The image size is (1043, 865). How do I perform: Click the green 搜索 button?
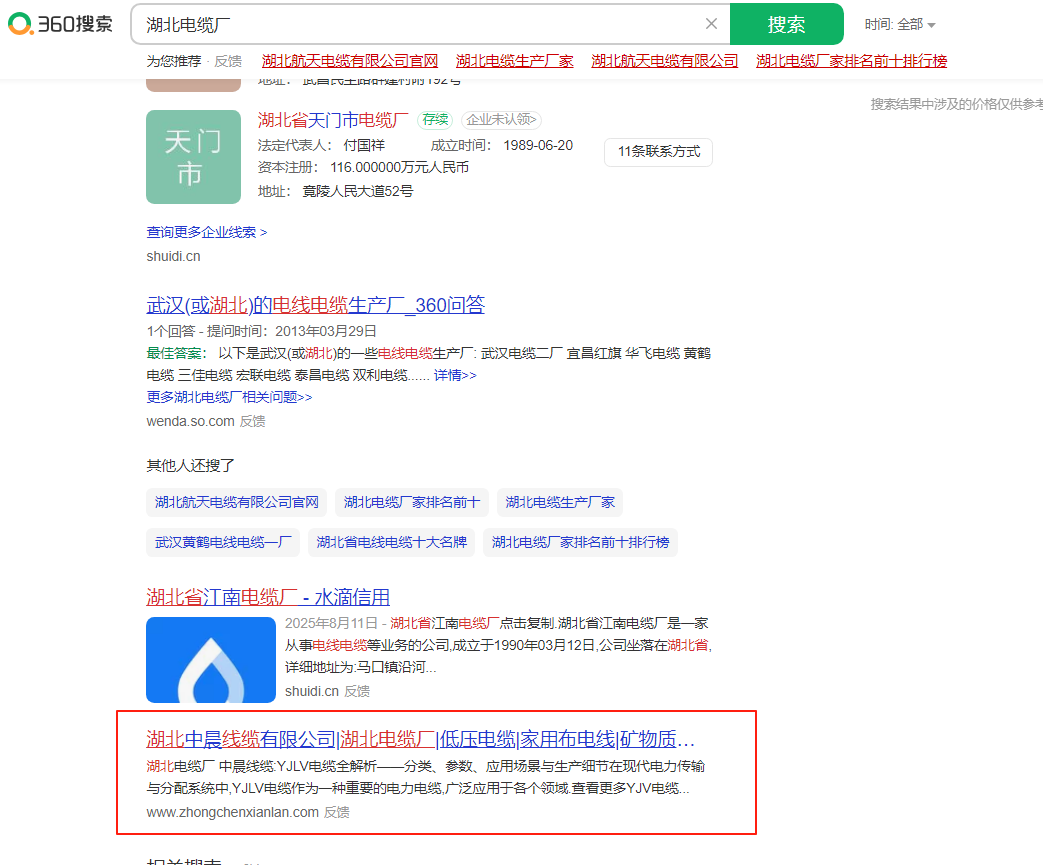click(x=786, y=24)
